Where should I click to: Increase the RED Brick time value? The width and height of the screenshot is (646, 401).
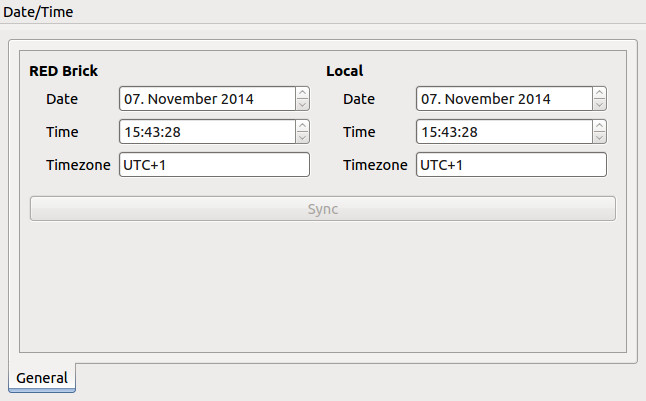point(302,126)
